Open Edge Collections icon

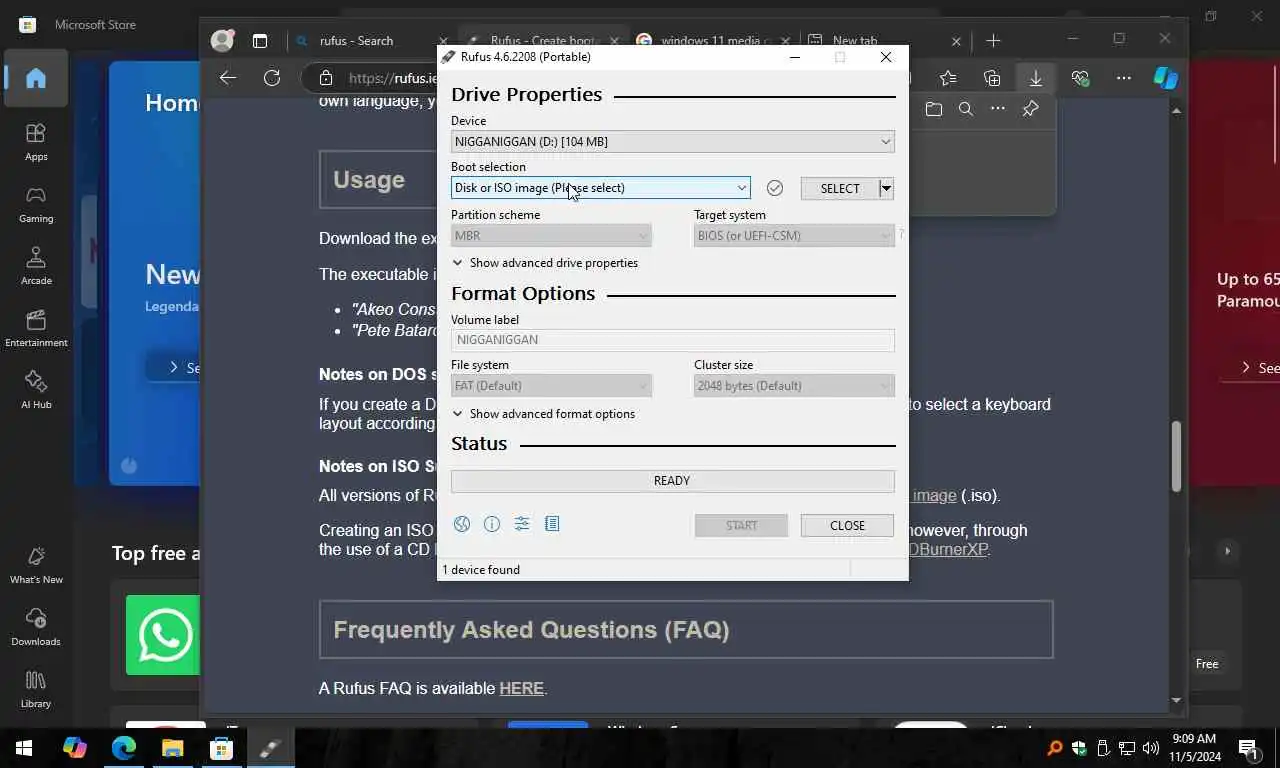coord(992,78)
